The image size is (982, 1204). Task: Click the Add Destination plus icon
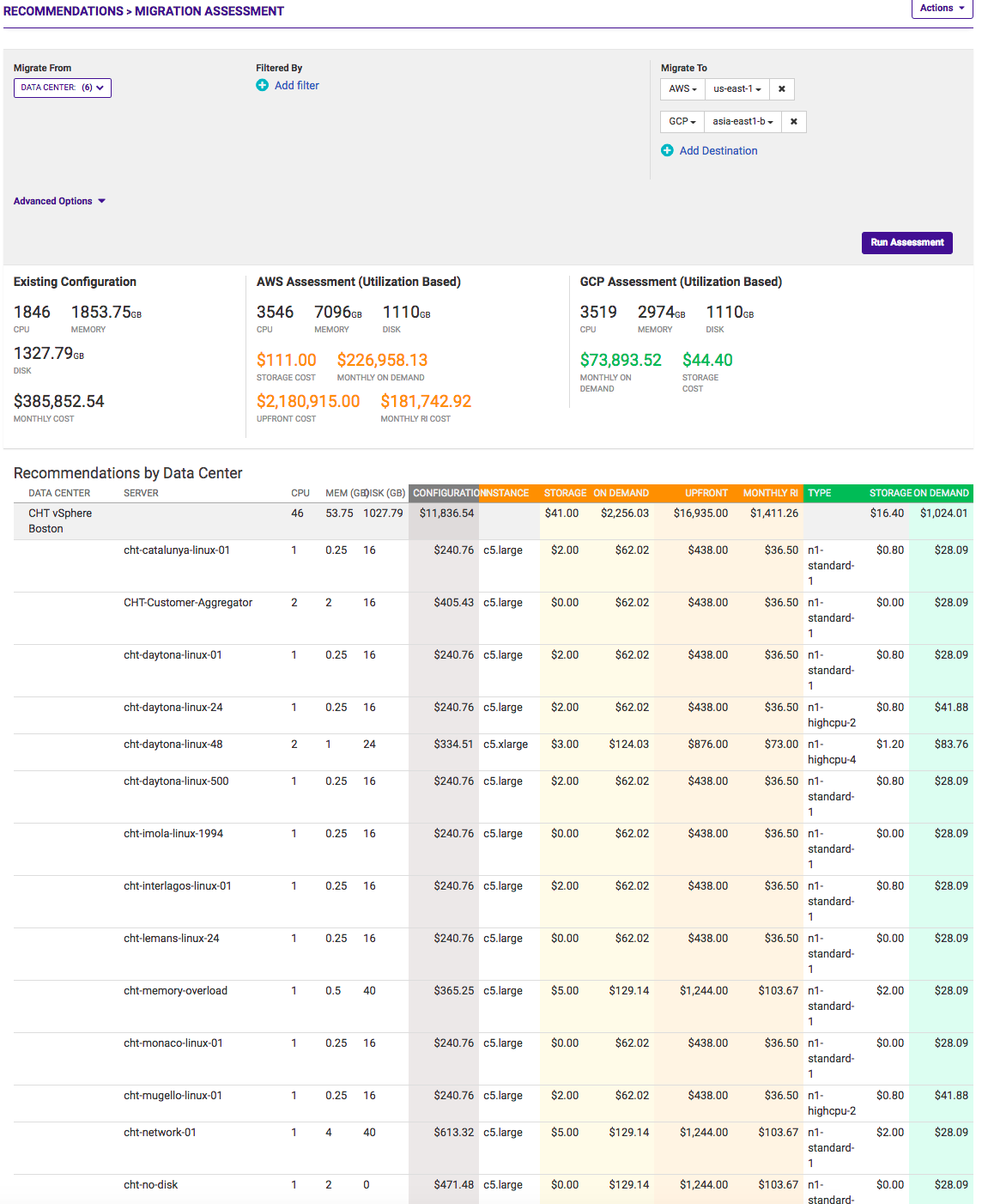[668, 150]
